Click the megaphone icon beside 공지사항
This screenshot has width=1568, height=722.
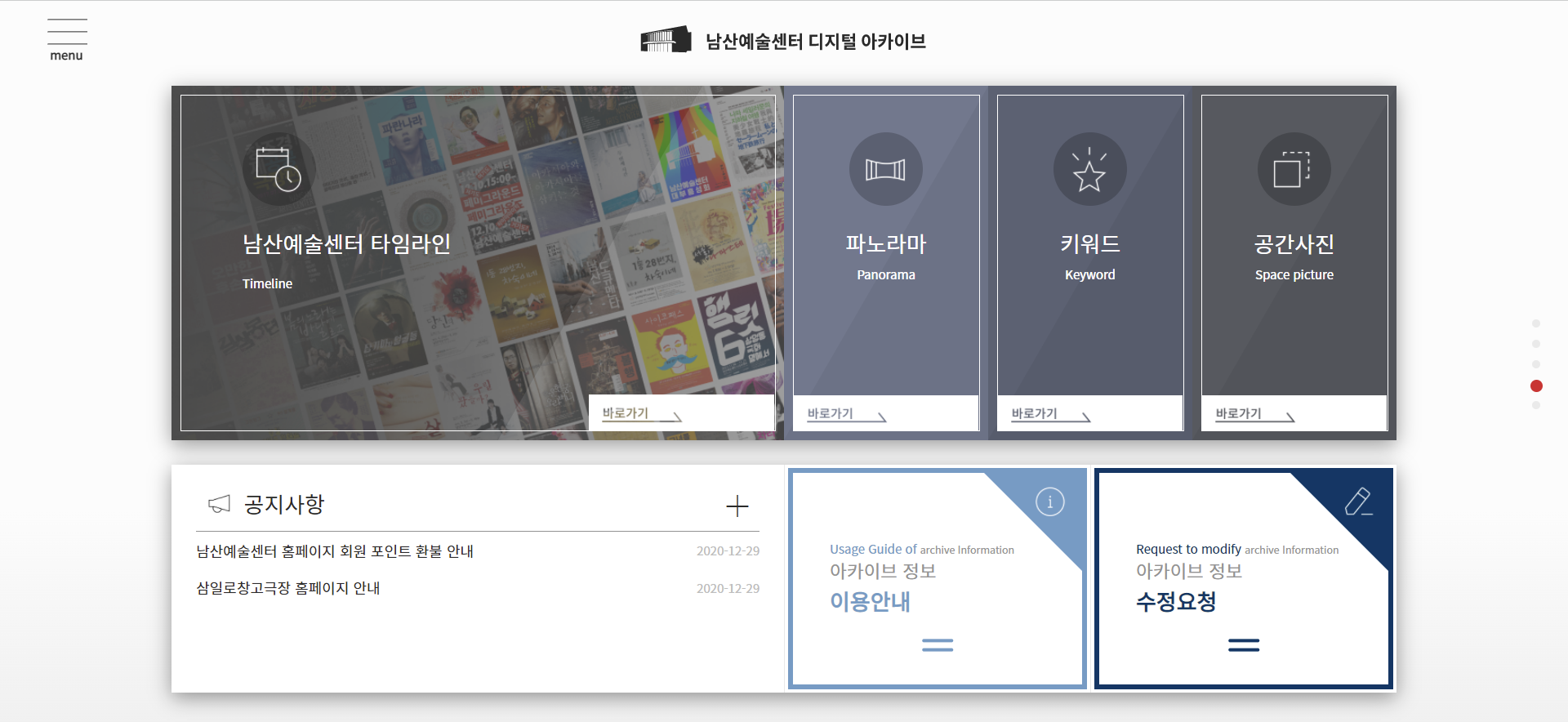(219, 505)
